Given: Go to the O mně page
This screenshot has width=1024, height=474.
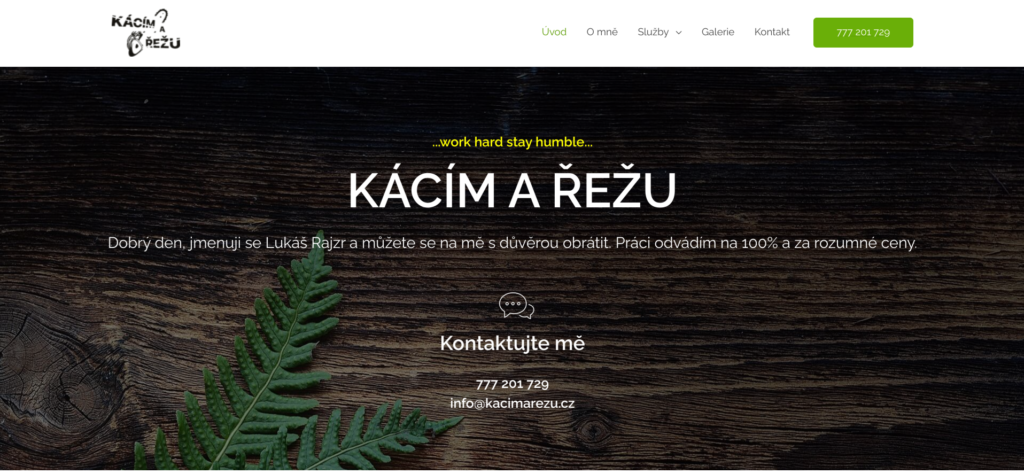Looking at the screenshot, I should 601,32.
